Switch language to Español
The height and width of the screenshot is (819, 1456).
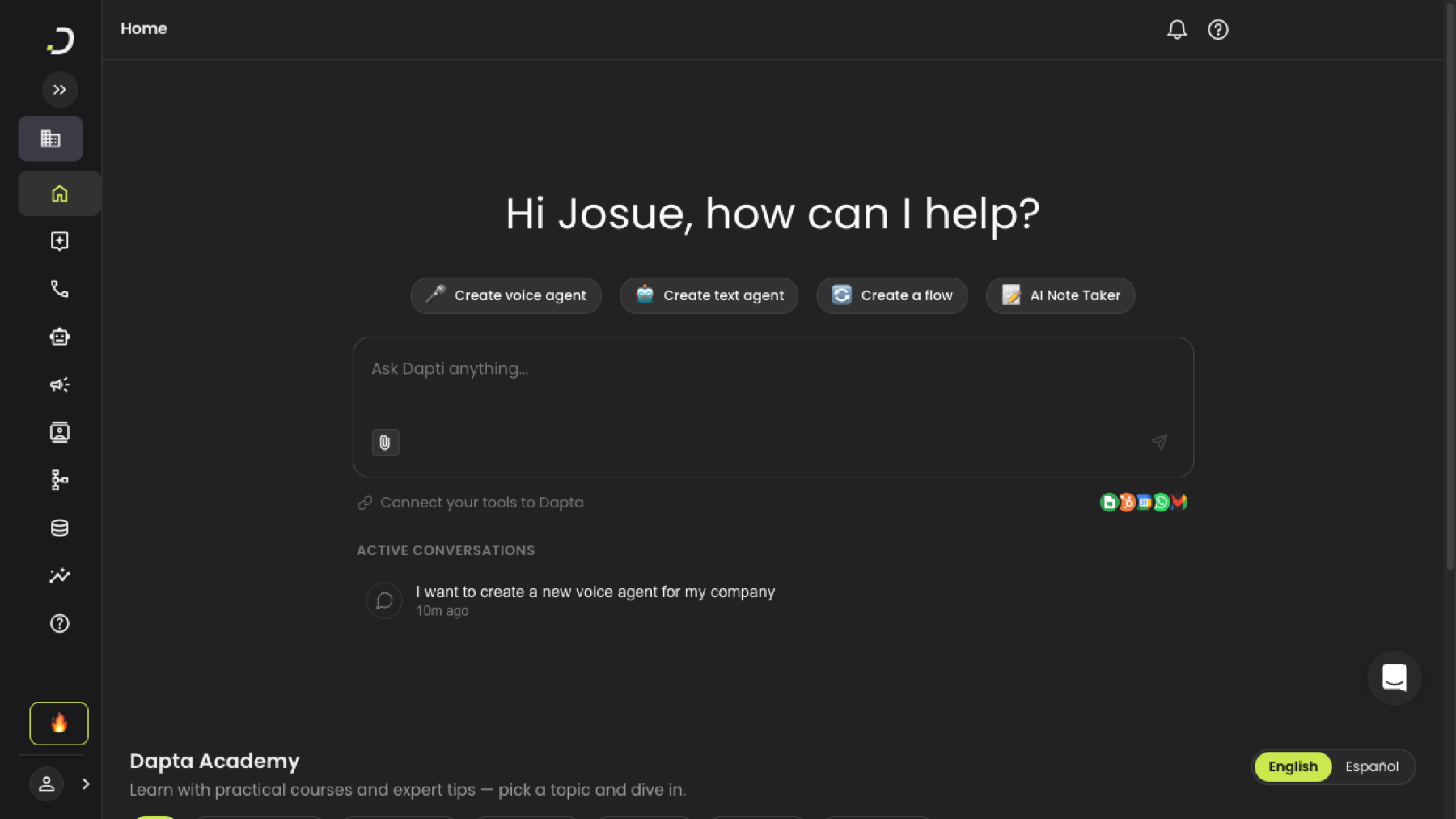click(1372, 766)
